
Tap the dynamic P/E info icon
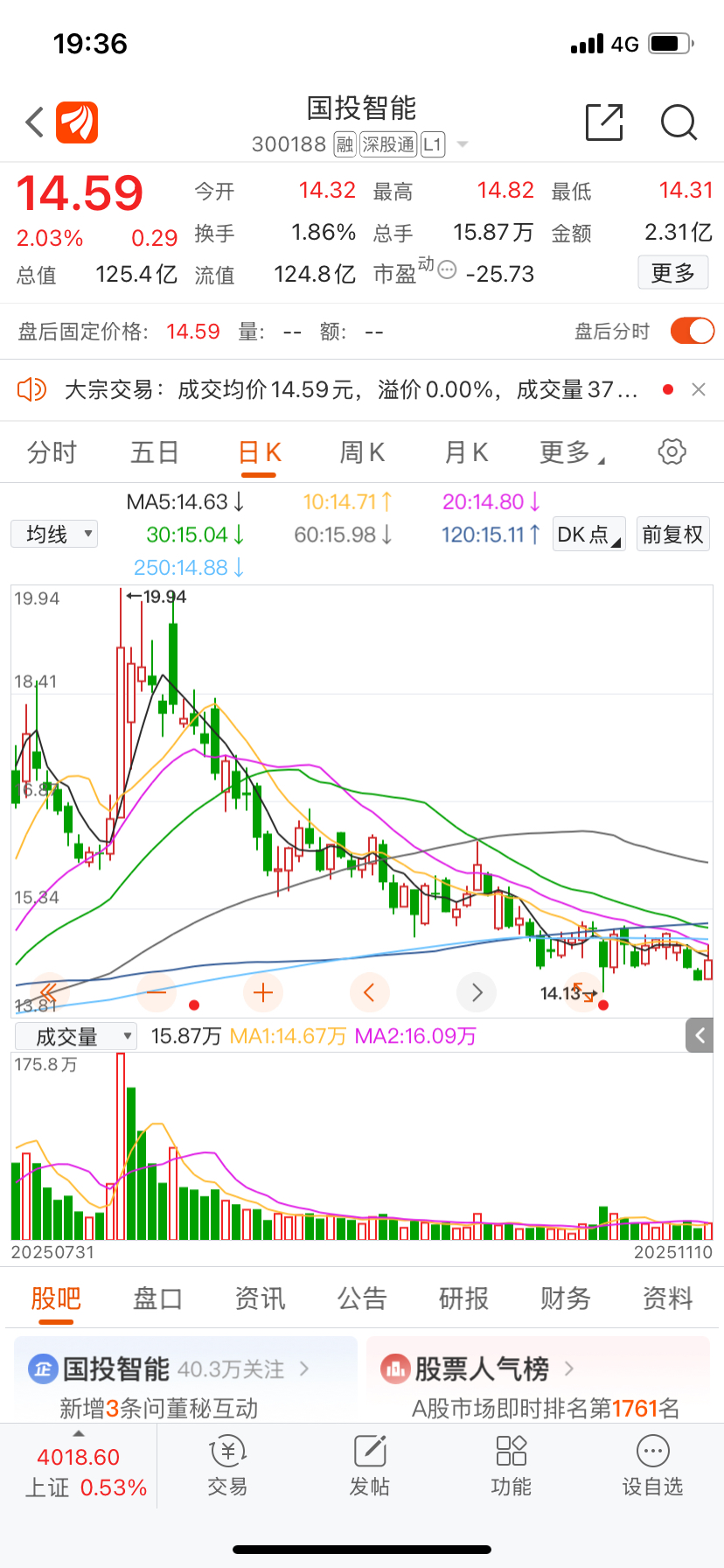coord(447,269)
